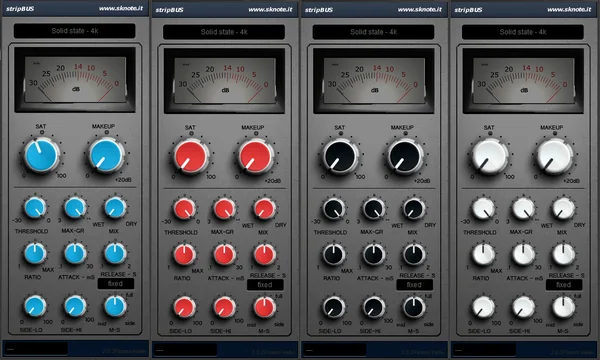Screen dimensions: 600x360
Task: Click the red THRESHOLD knob
Action: [x=184, y=209]
